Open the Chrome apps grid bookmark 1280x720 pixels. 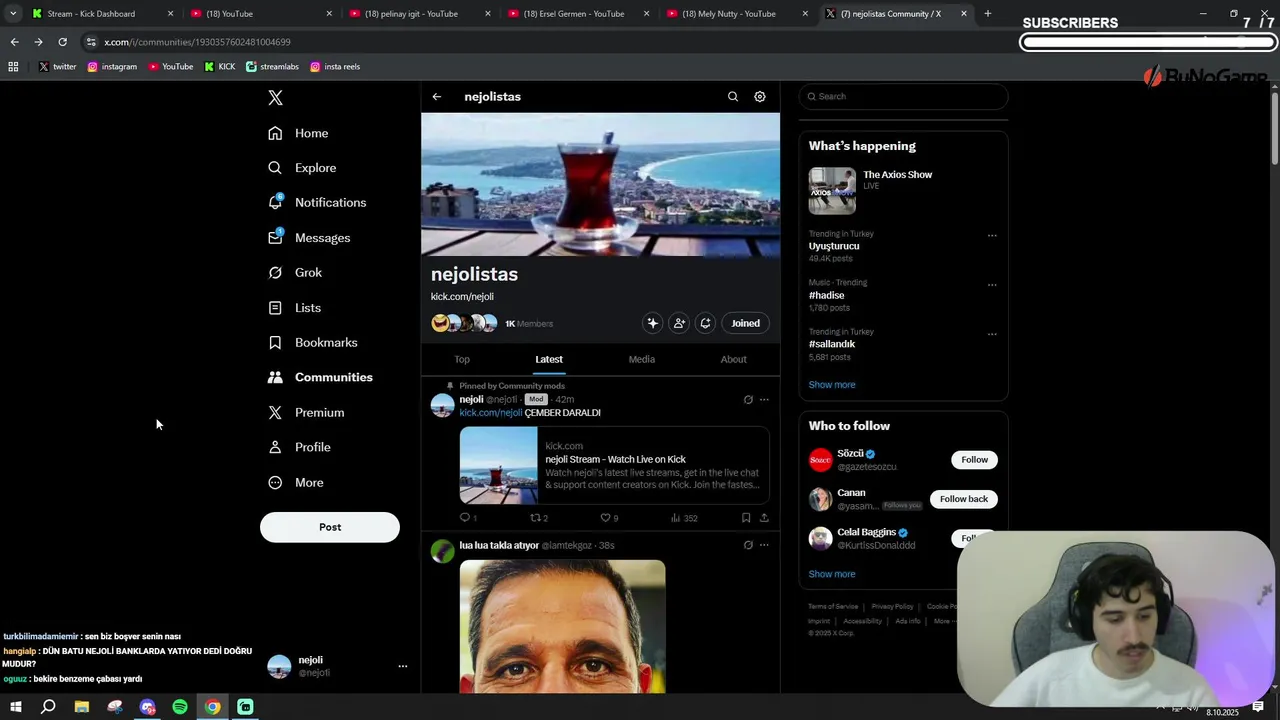click(x=13, y=67)
